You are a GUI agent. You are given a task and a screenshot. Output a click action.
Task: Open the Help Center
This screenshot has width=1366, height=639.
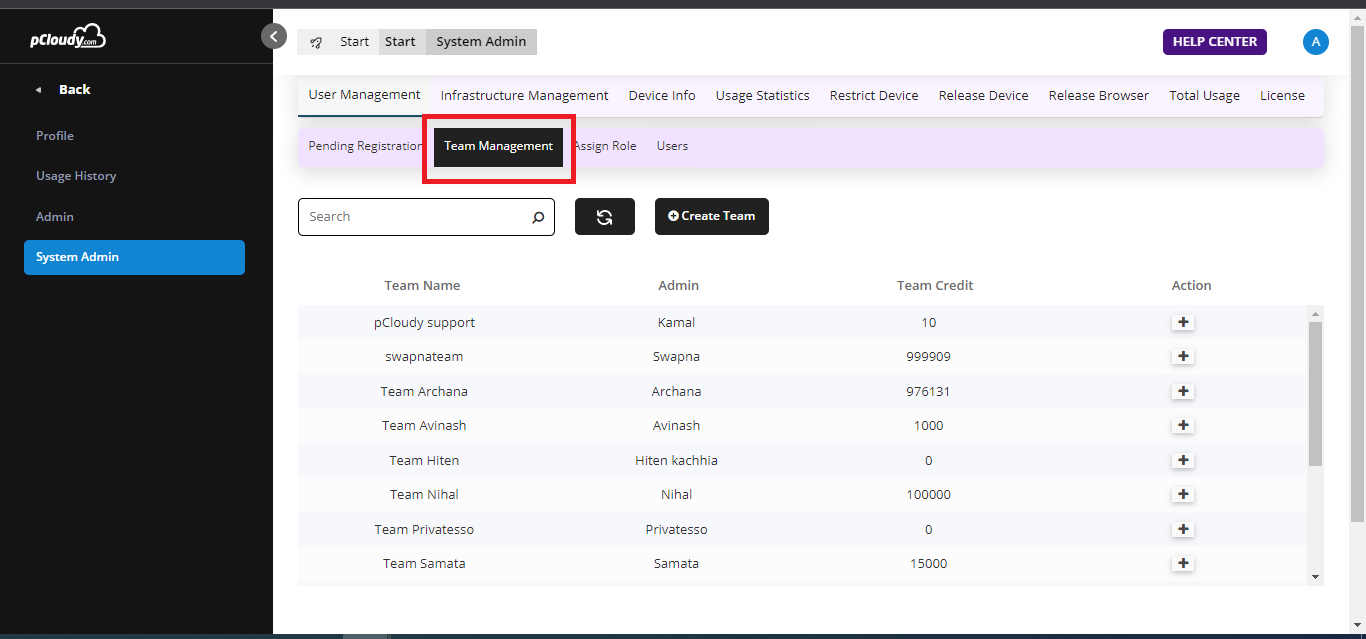point(1214,42)
